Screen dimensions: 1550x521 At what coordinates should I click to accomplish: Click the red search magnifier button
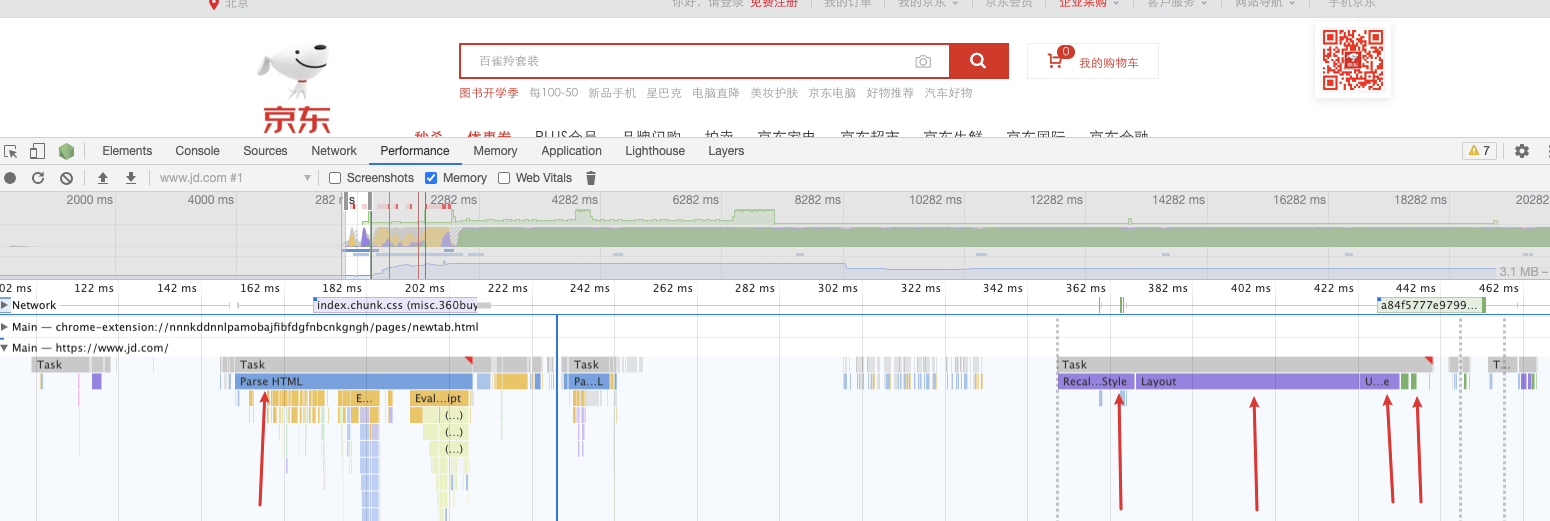(978, 61)
